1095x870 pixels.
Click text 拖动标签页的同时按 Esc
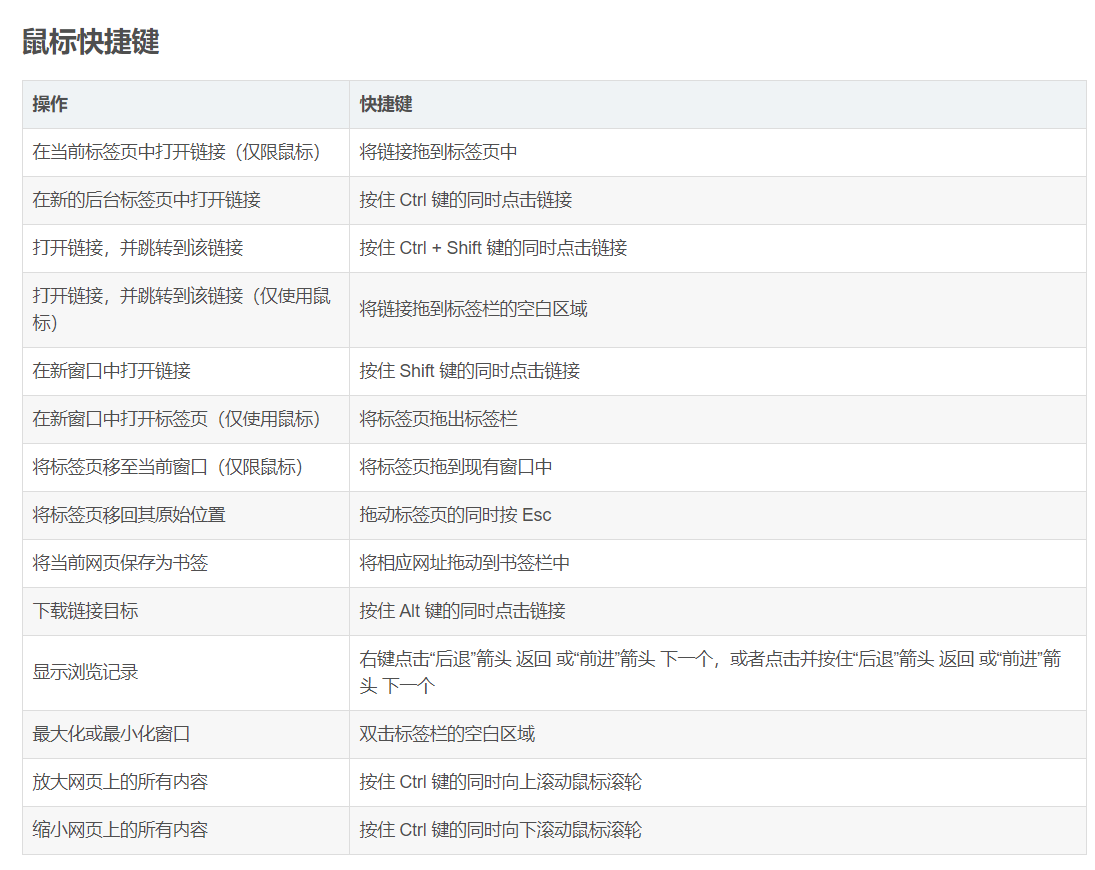(455, 515)
